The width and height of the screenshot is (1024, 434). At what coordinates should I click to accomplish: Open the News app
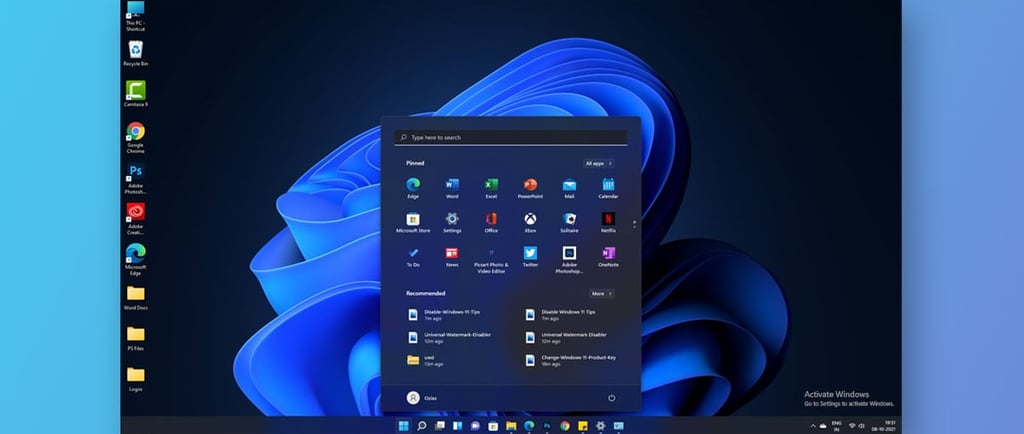452,256
